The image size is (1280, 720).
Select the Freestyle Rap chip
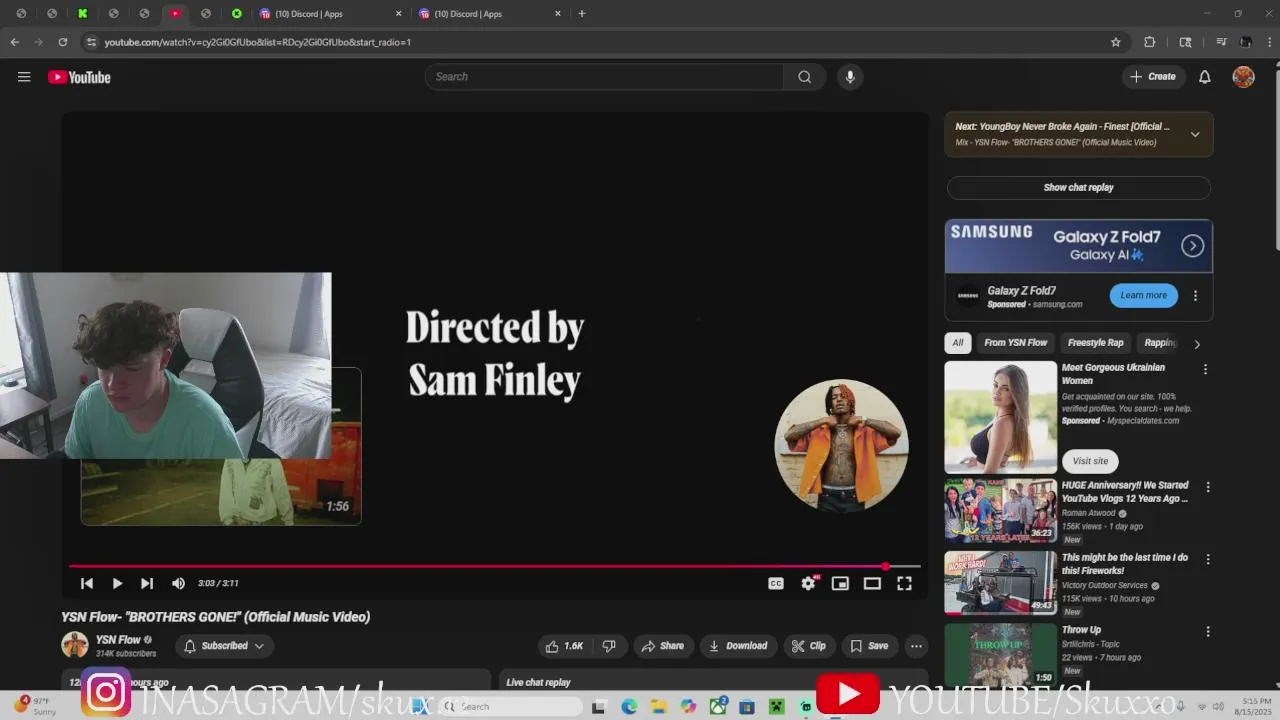pyautogui.click(x=1095, y=343)
